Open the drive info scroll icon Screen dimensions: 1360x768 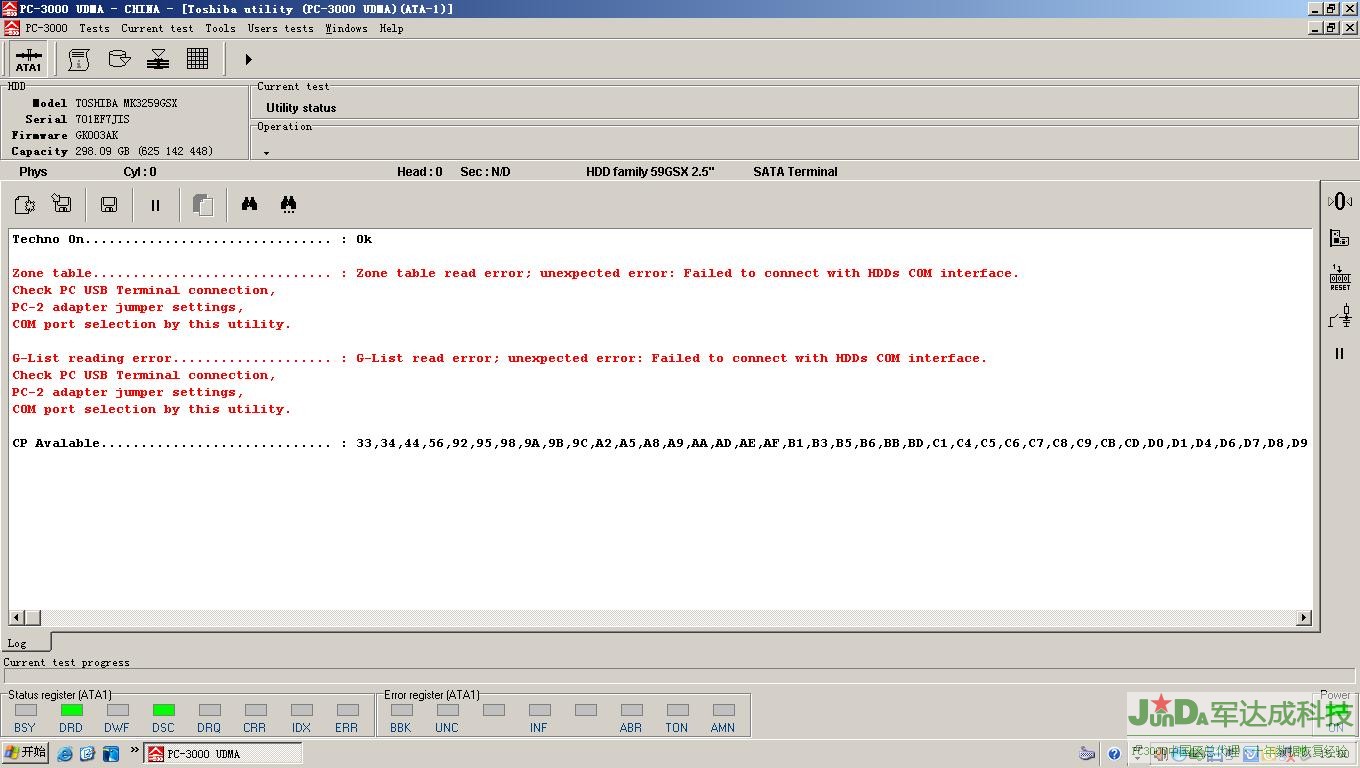[79, 59]
